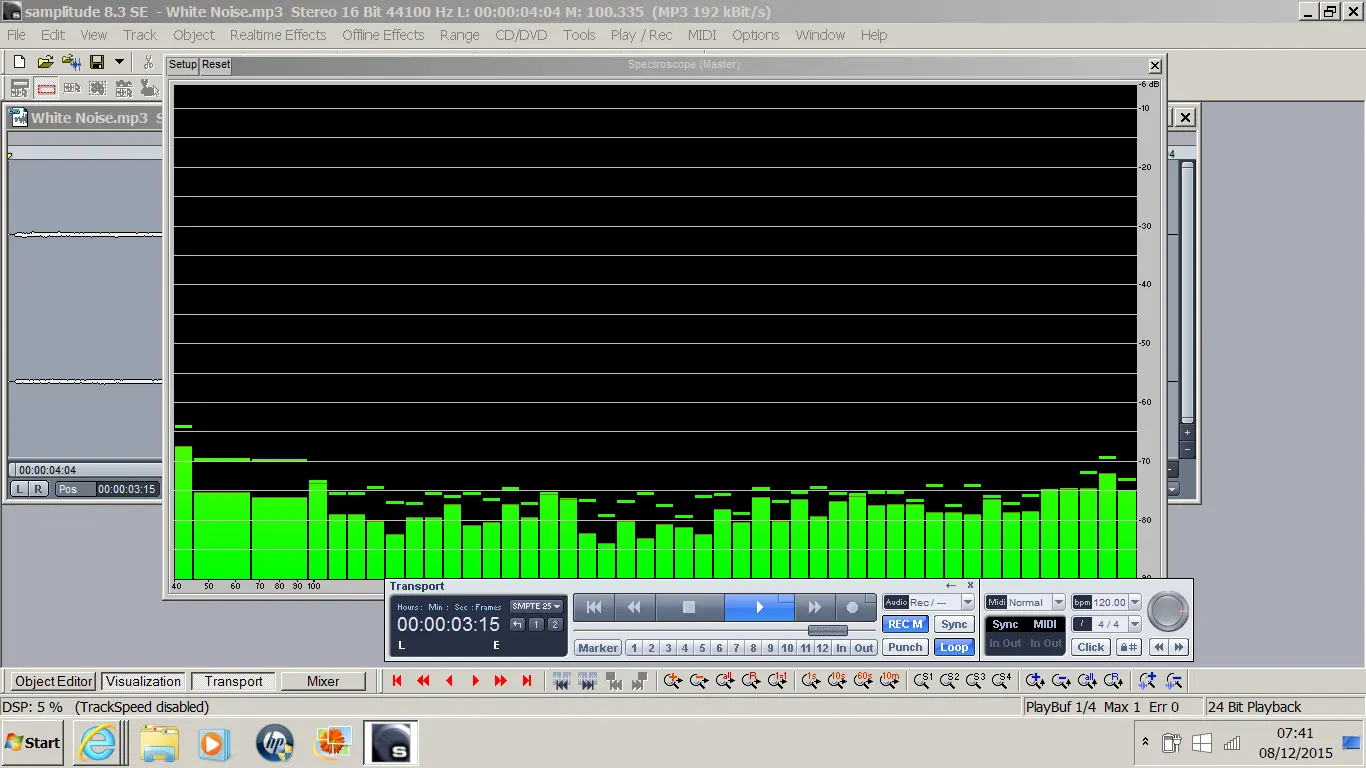
Task: Toggle Visualization window button
Action: pos(144,681)
